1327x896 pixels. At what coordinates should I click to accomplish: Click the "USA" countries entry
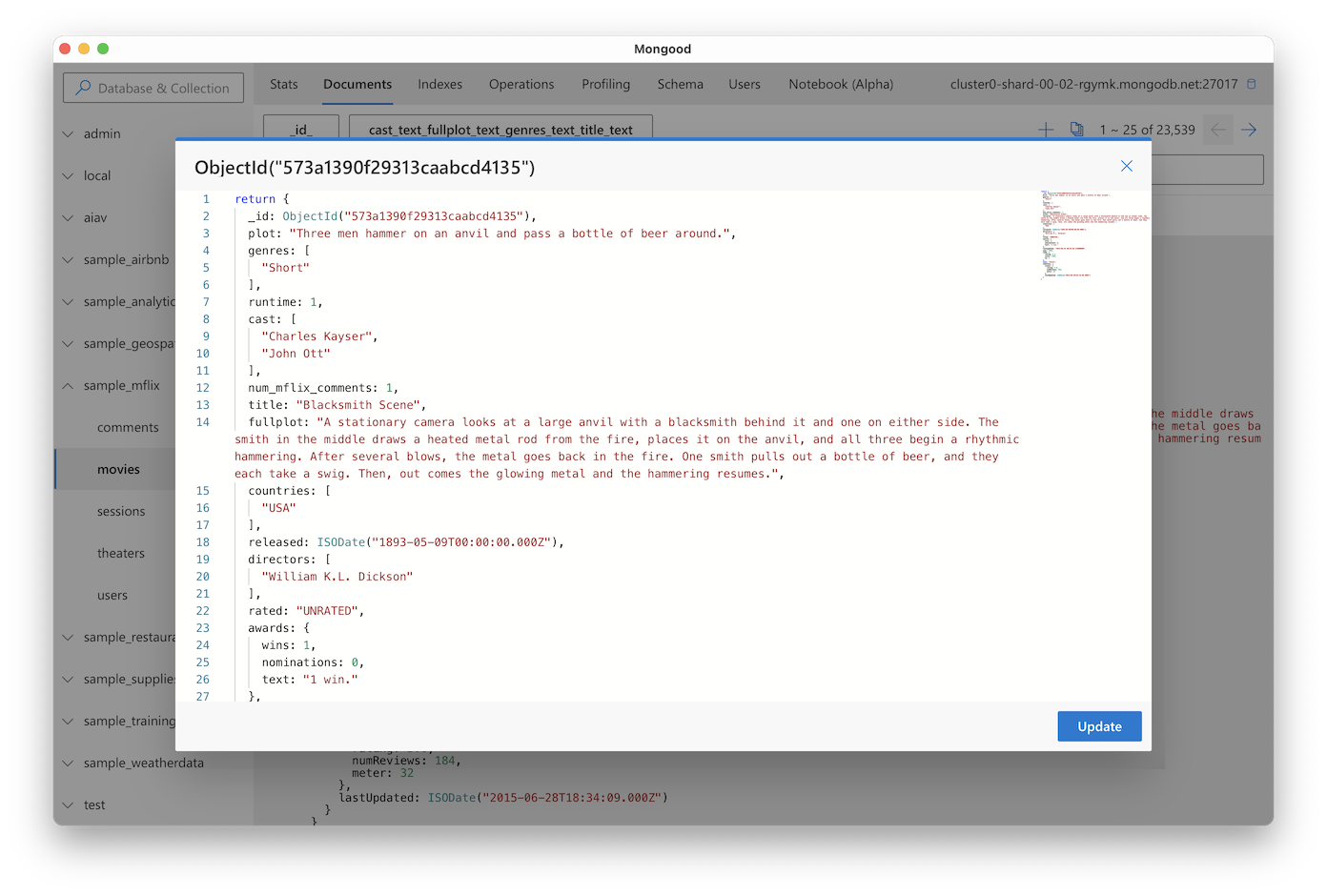pyautogui.click(x=278, y=508)
